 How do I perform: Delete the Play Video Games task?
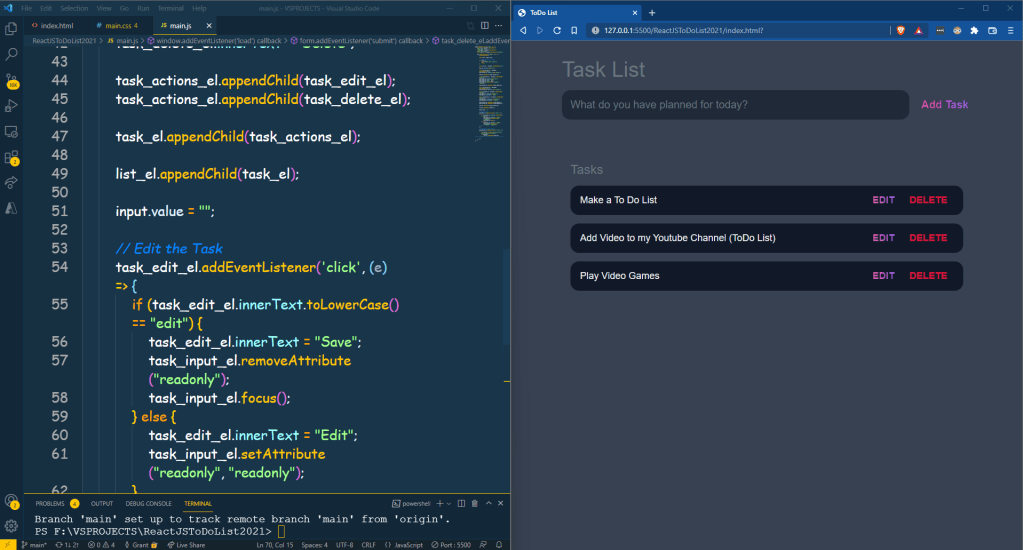[x=927, y=276]
